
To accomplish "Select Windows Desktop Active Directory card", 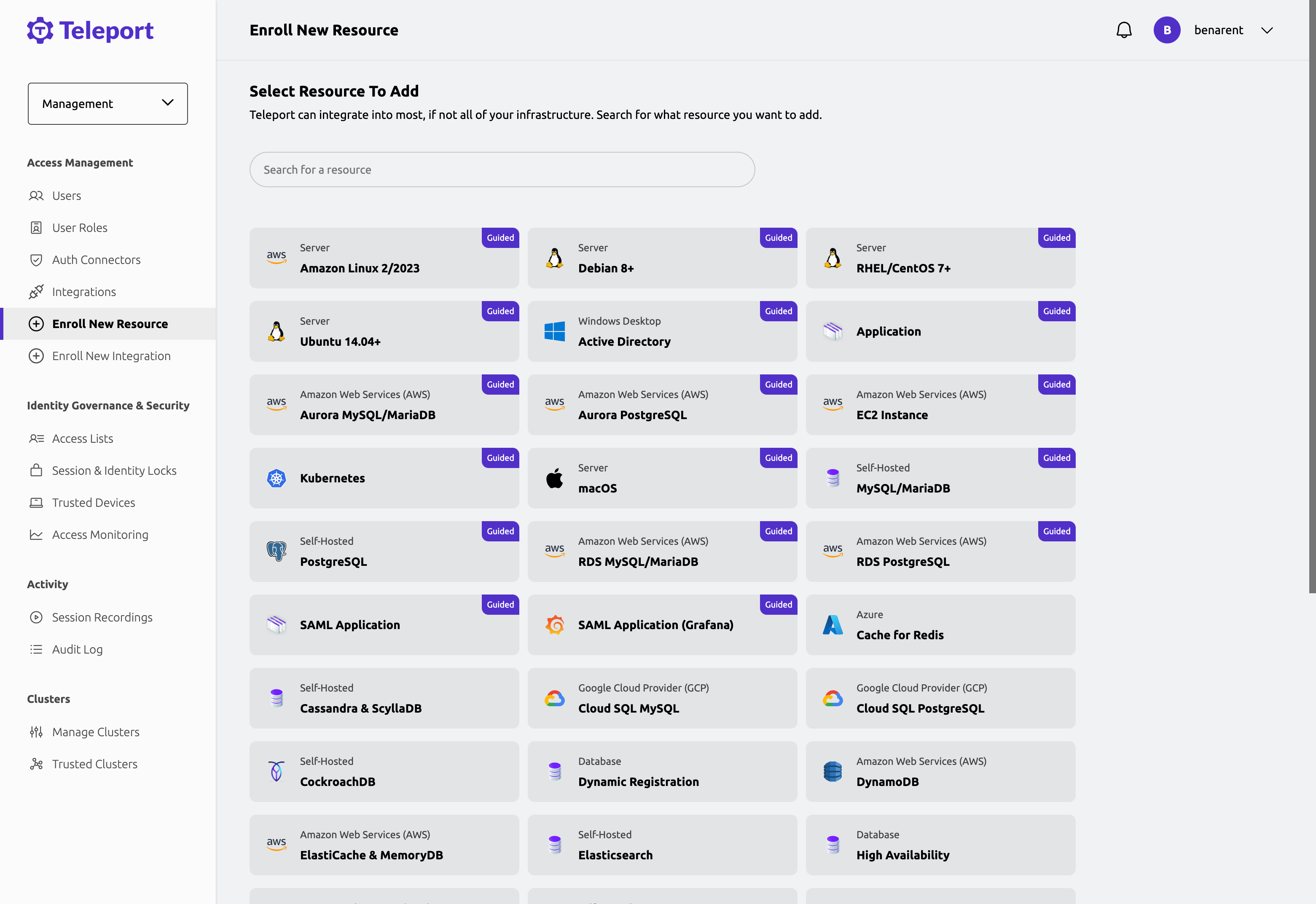I will (662, 331).
